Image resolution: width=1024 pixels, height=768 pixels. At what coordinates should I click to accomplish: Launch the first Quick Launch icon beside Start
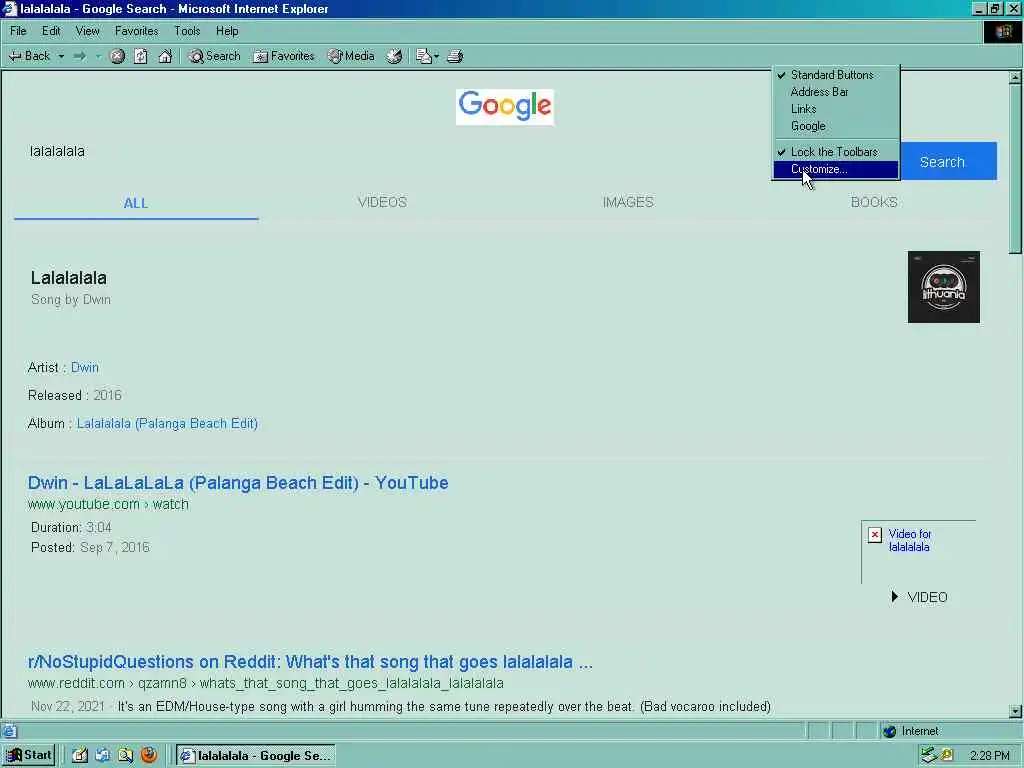[x=80, y=756]
